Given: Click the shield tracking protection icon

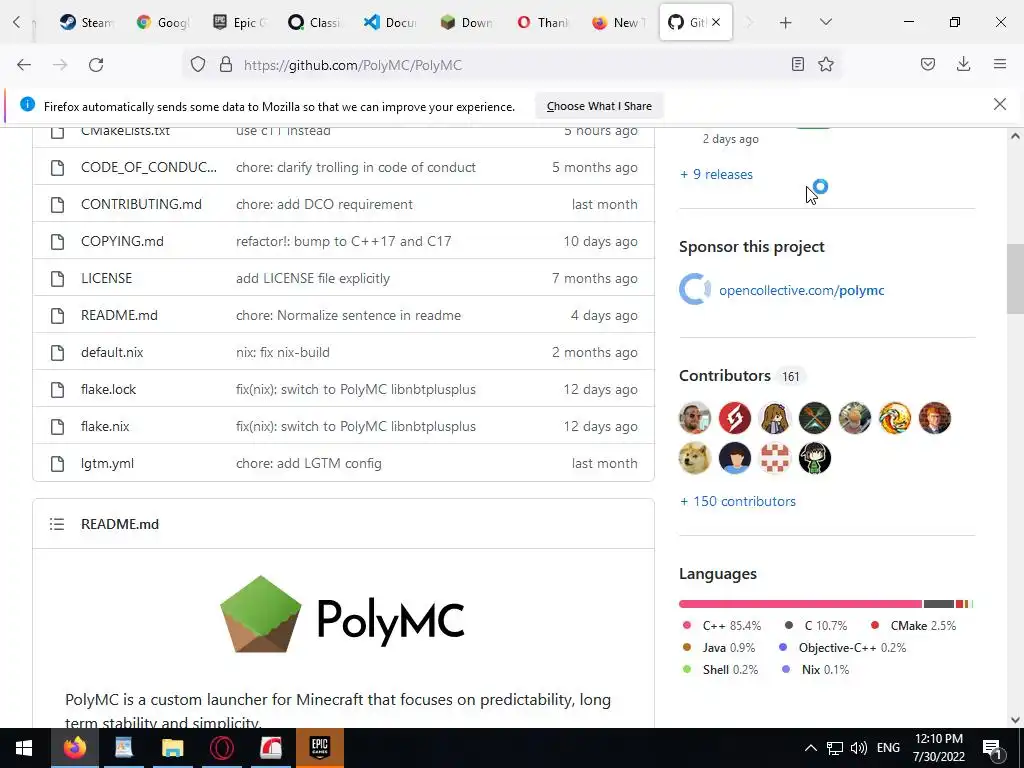Looking at the screenshot, I should pyautogui.click(x=198, y=64).
